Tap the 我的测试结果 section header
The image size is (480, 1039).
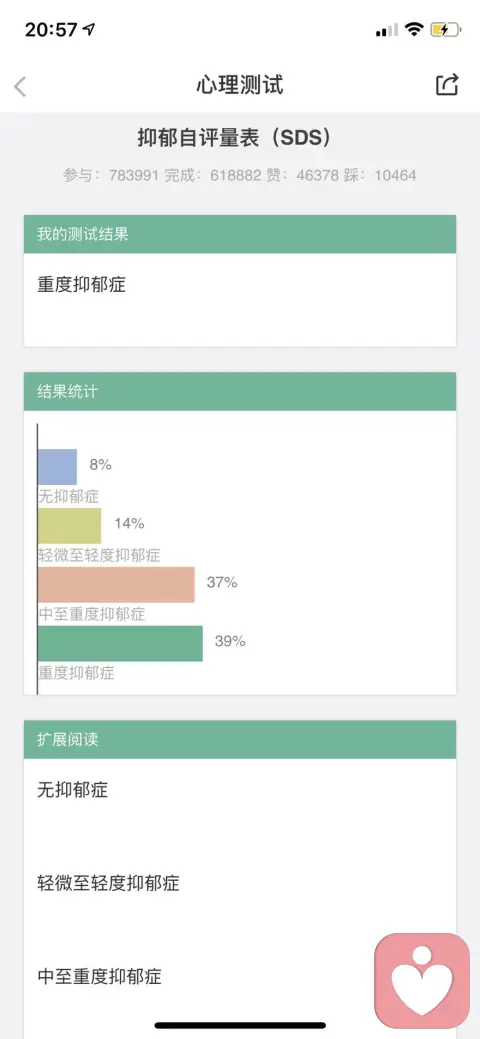click(x=240, y=234)
